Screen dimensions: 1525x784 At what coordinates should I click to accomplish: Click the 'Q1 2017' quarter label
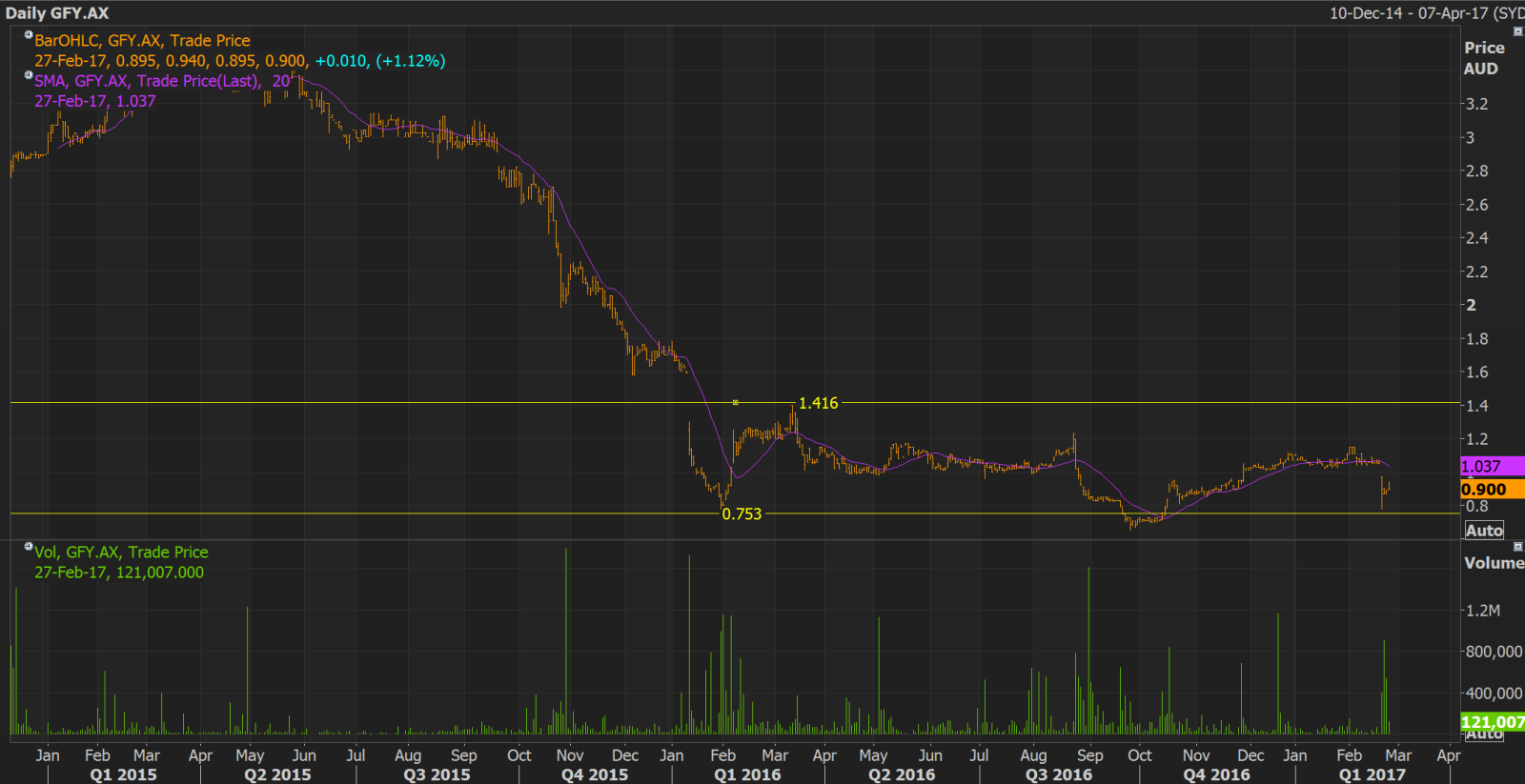click(1372, 774)
